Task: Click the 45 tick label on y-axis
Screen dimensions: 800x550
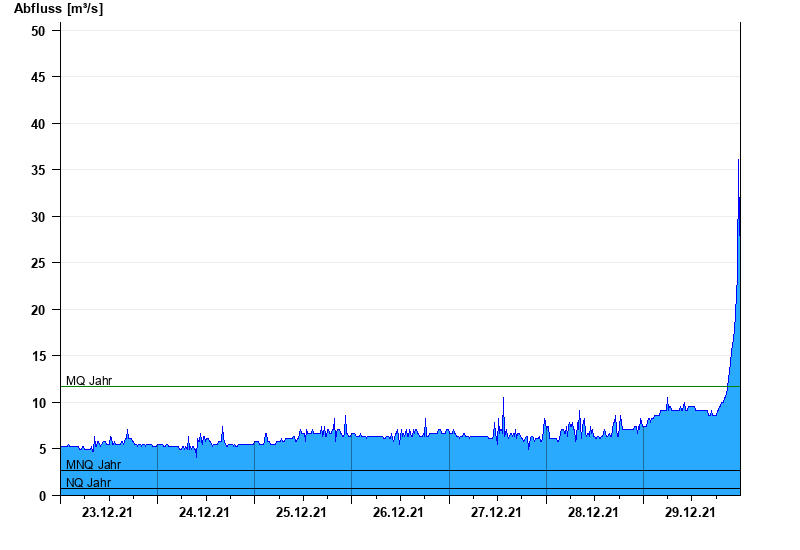Action: coord(39,77)
